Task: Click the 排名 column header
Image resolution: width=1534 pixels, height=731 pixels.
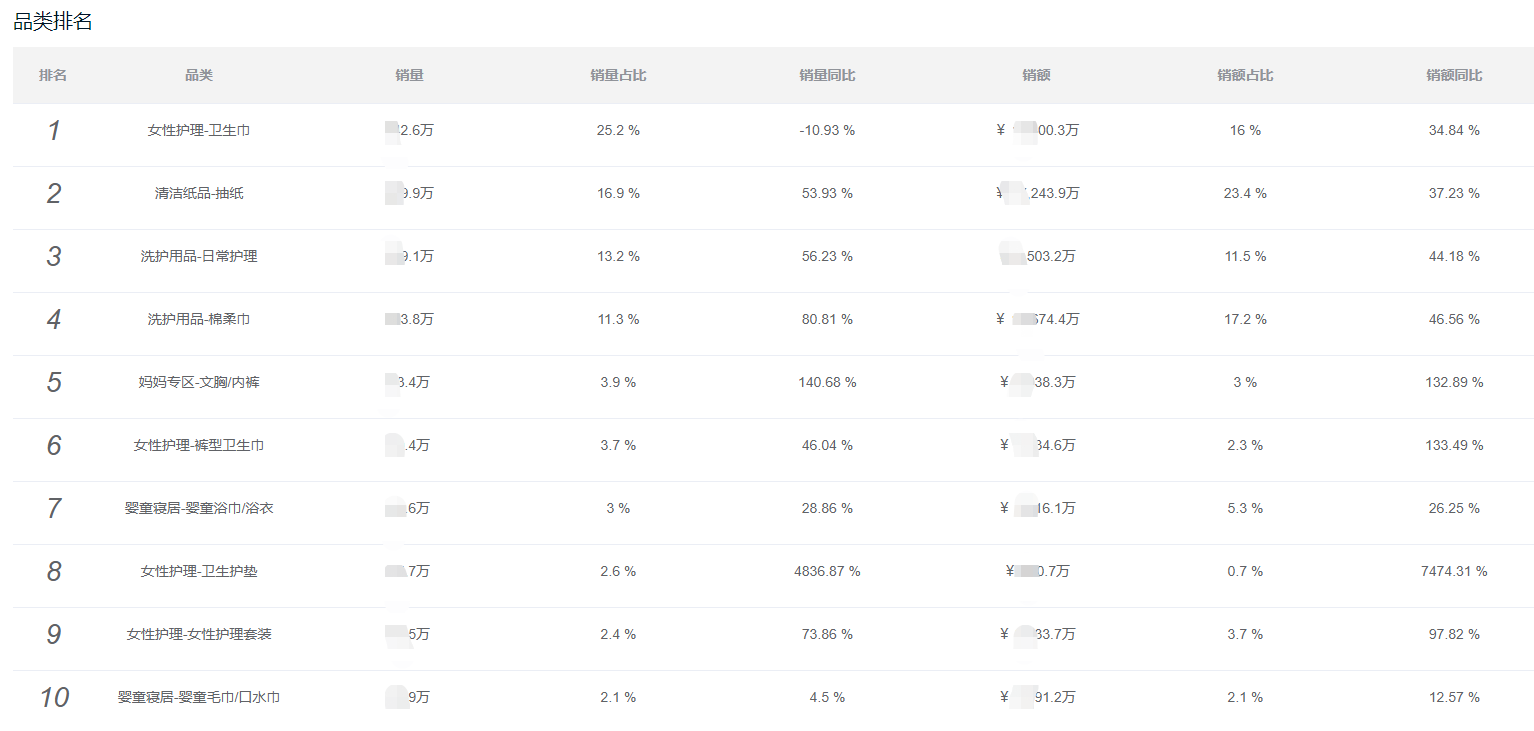Action: pos(53,75)
